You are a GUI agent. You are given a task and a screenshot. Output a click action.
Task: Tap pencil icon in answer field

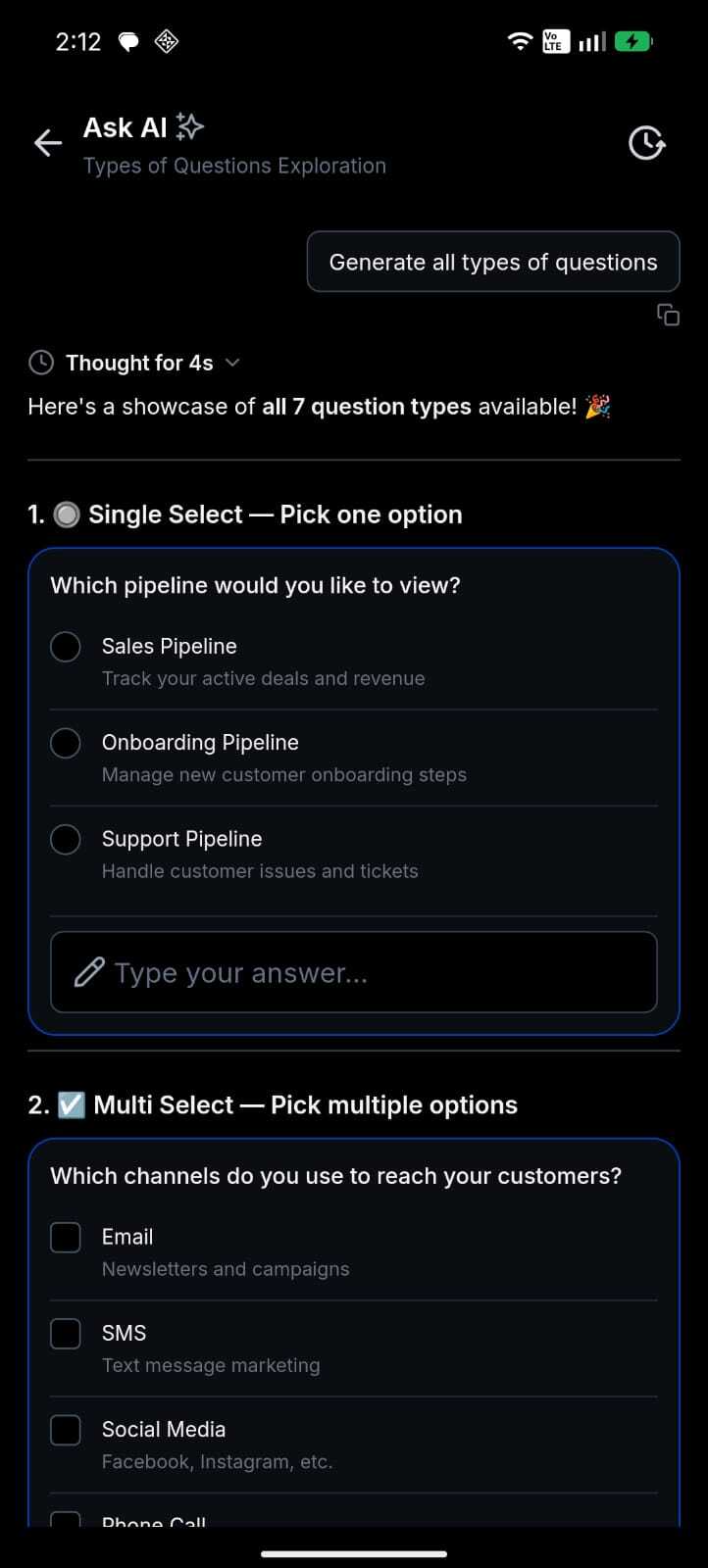pyautogui.click(x=89, y=972)
